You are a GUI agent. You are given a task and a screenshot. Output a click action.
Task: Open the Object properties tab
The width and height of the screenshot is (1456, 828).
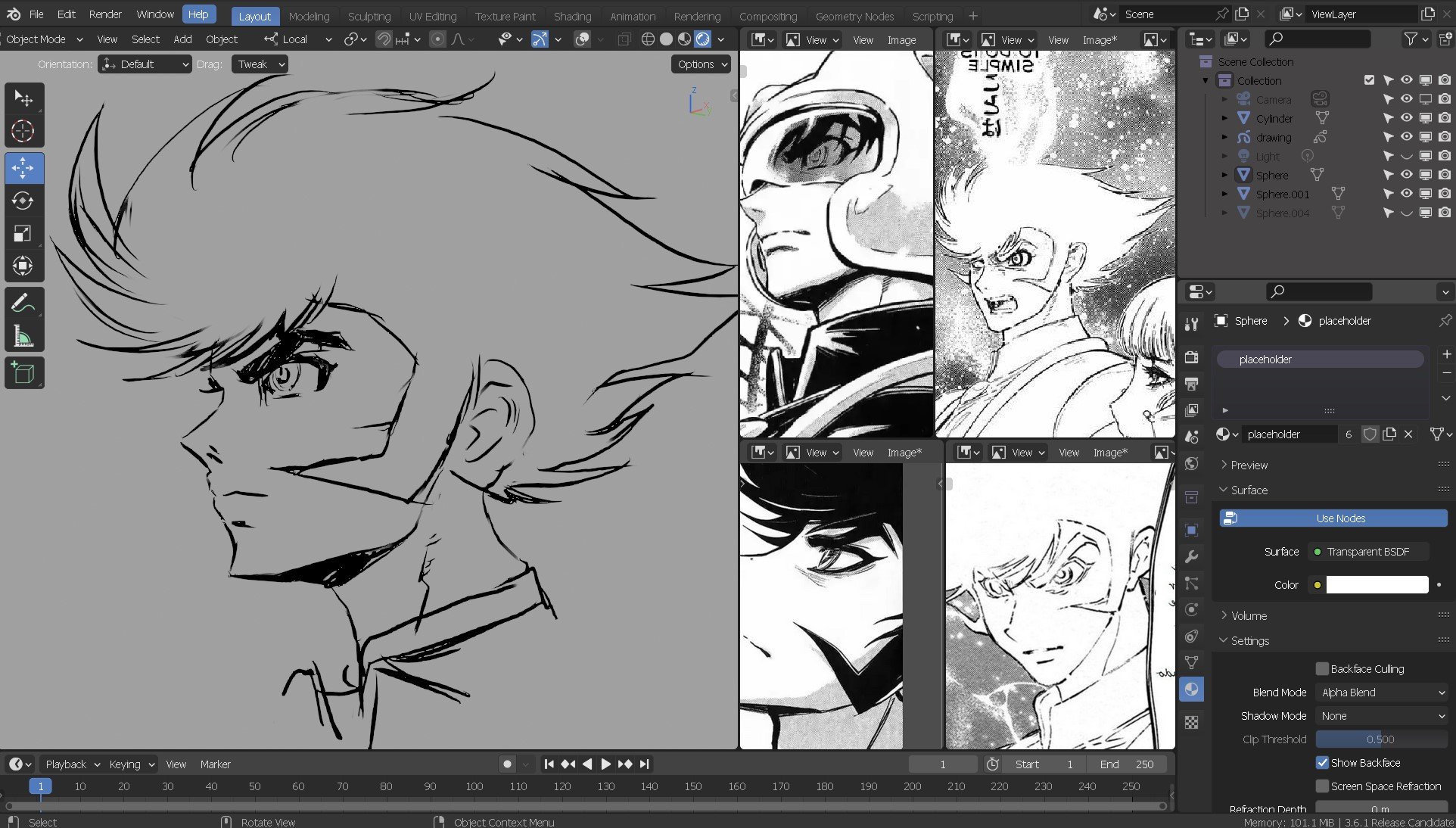click(1192, 530)
